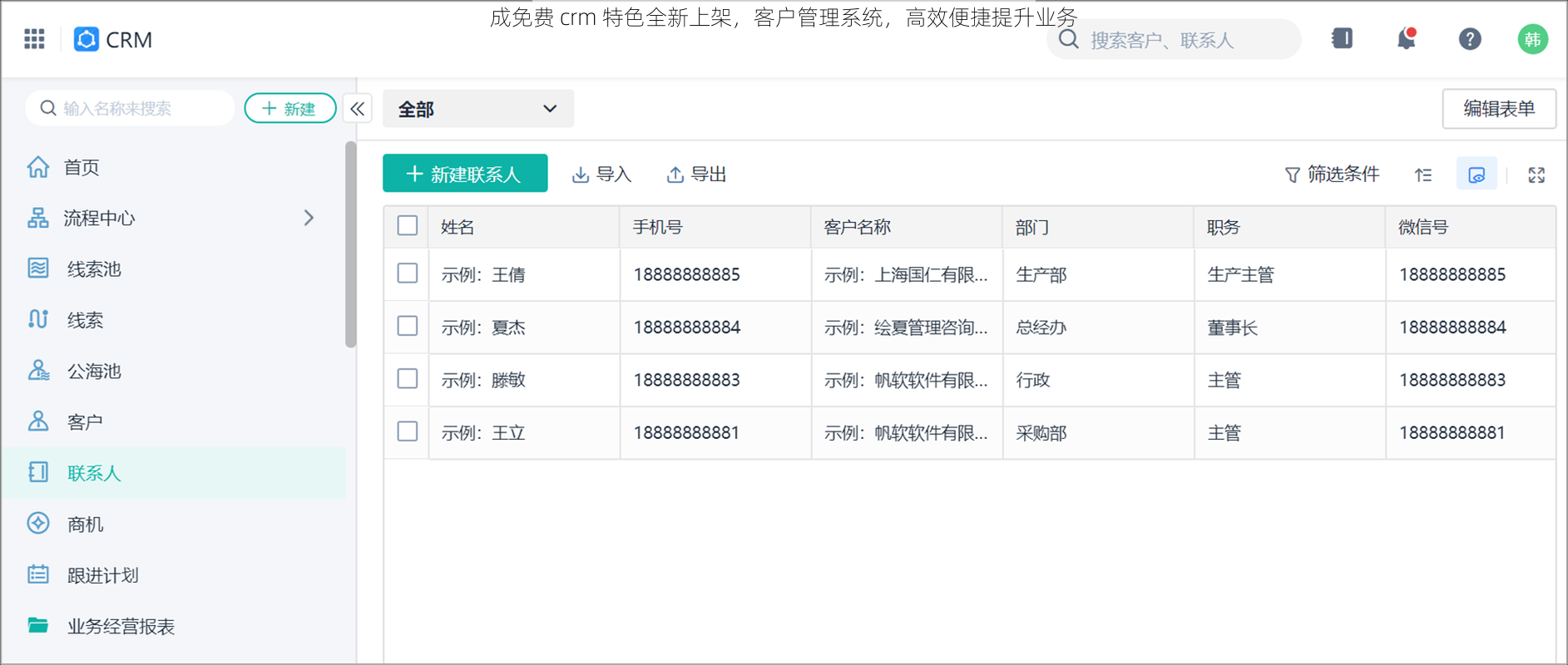This screenshot has width=1568, height=665.
Task: Click the 商机 opportunity icon
Action: (38, 523)
